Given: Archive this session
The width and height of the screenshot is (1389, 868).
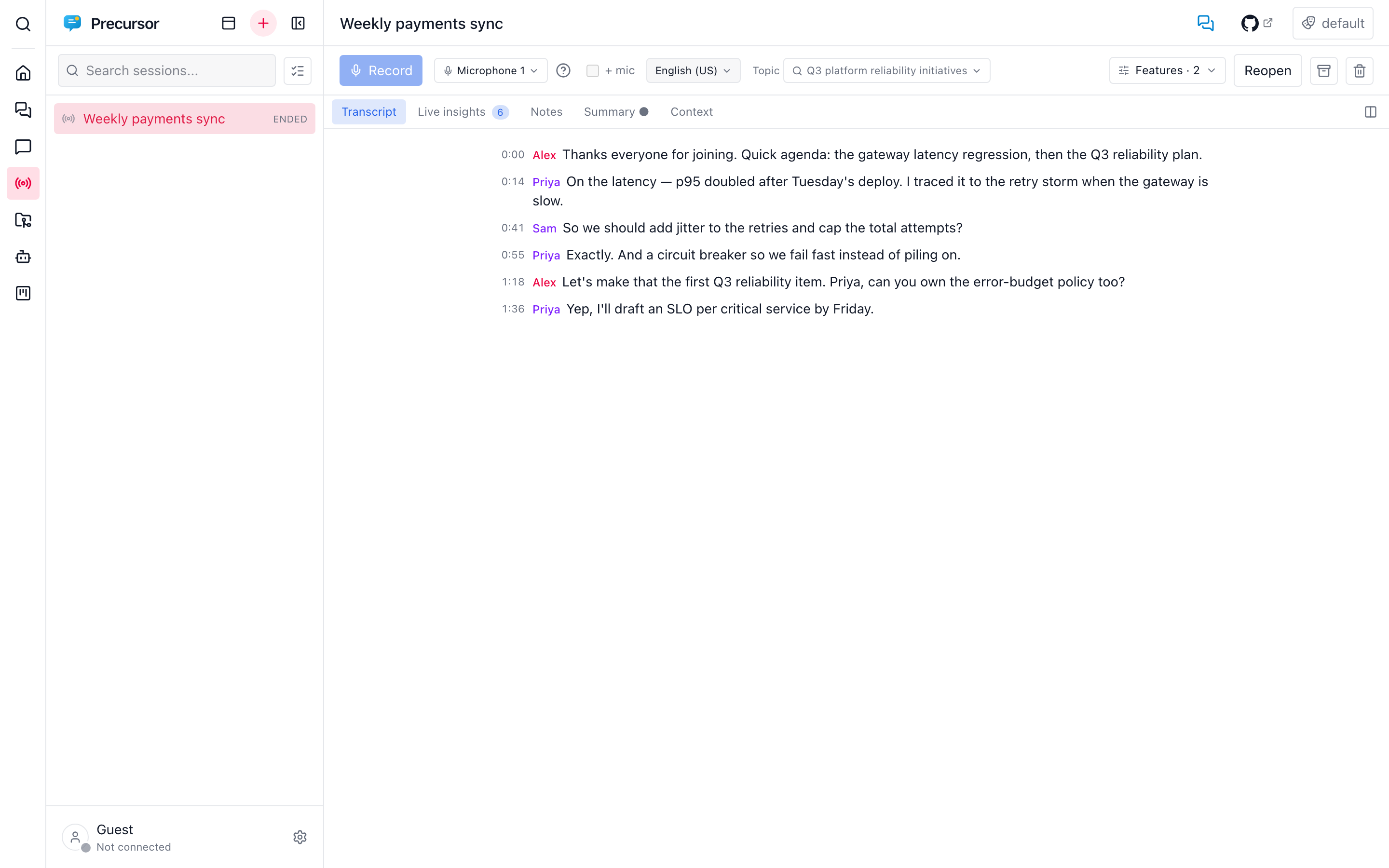Looking at the screenshot, I should click(x=1323, y=70).
